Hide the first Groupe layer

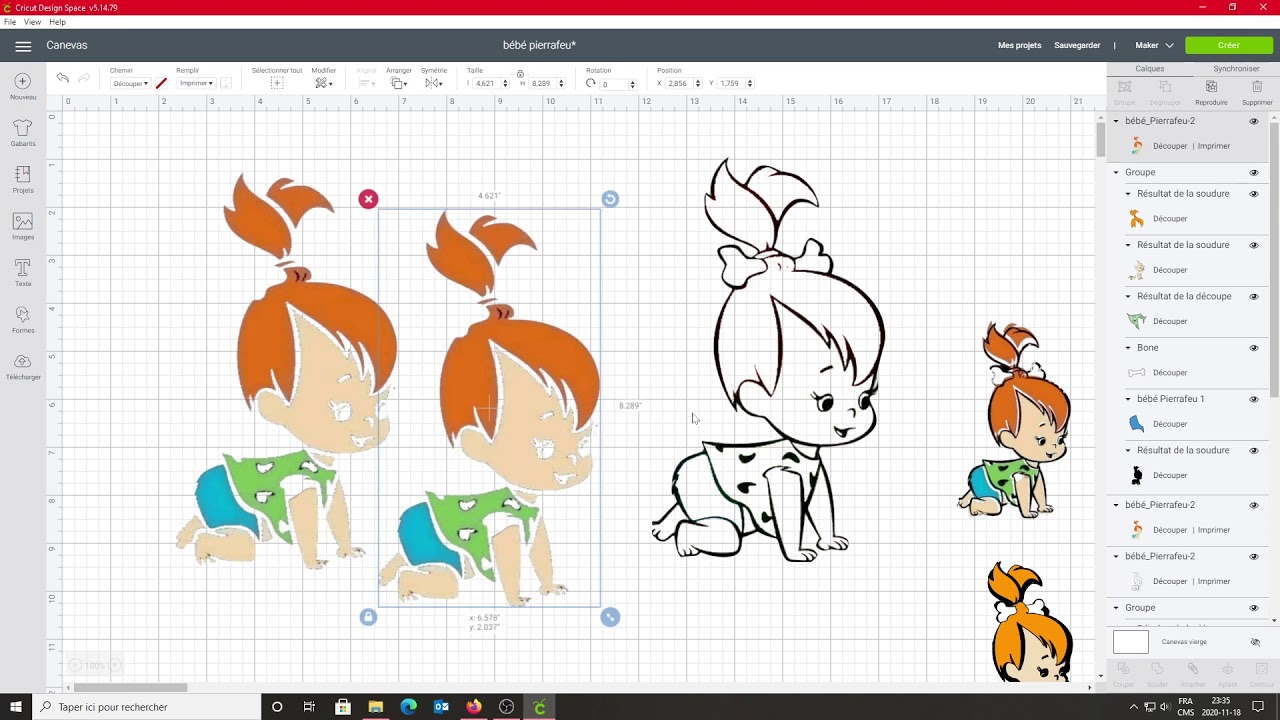coord(1254,172)
